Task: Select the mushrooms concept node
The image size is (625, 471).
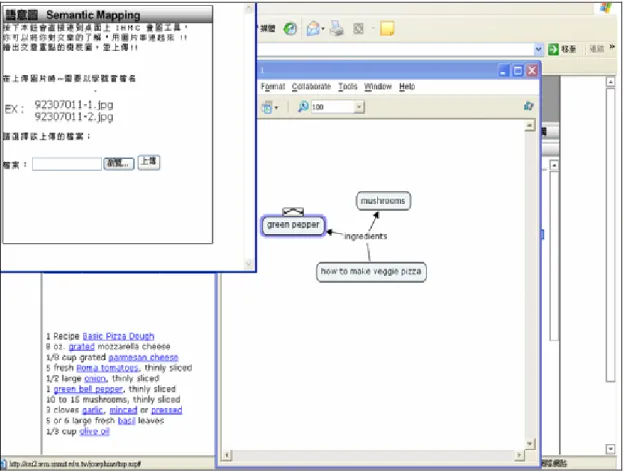Action: click(383, 200)
